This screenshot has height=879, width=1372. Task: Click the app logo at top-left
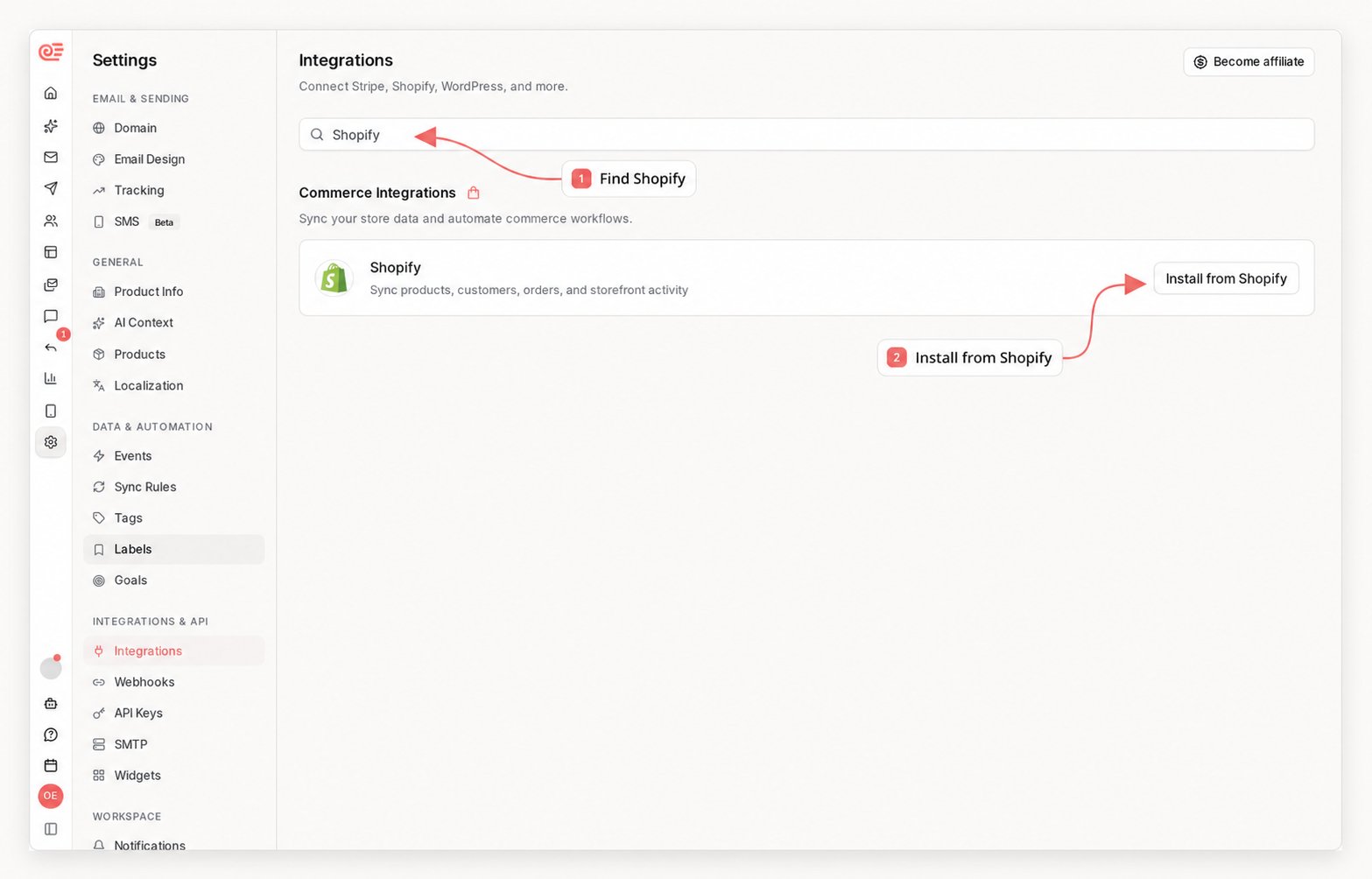[x=51, y=52]
